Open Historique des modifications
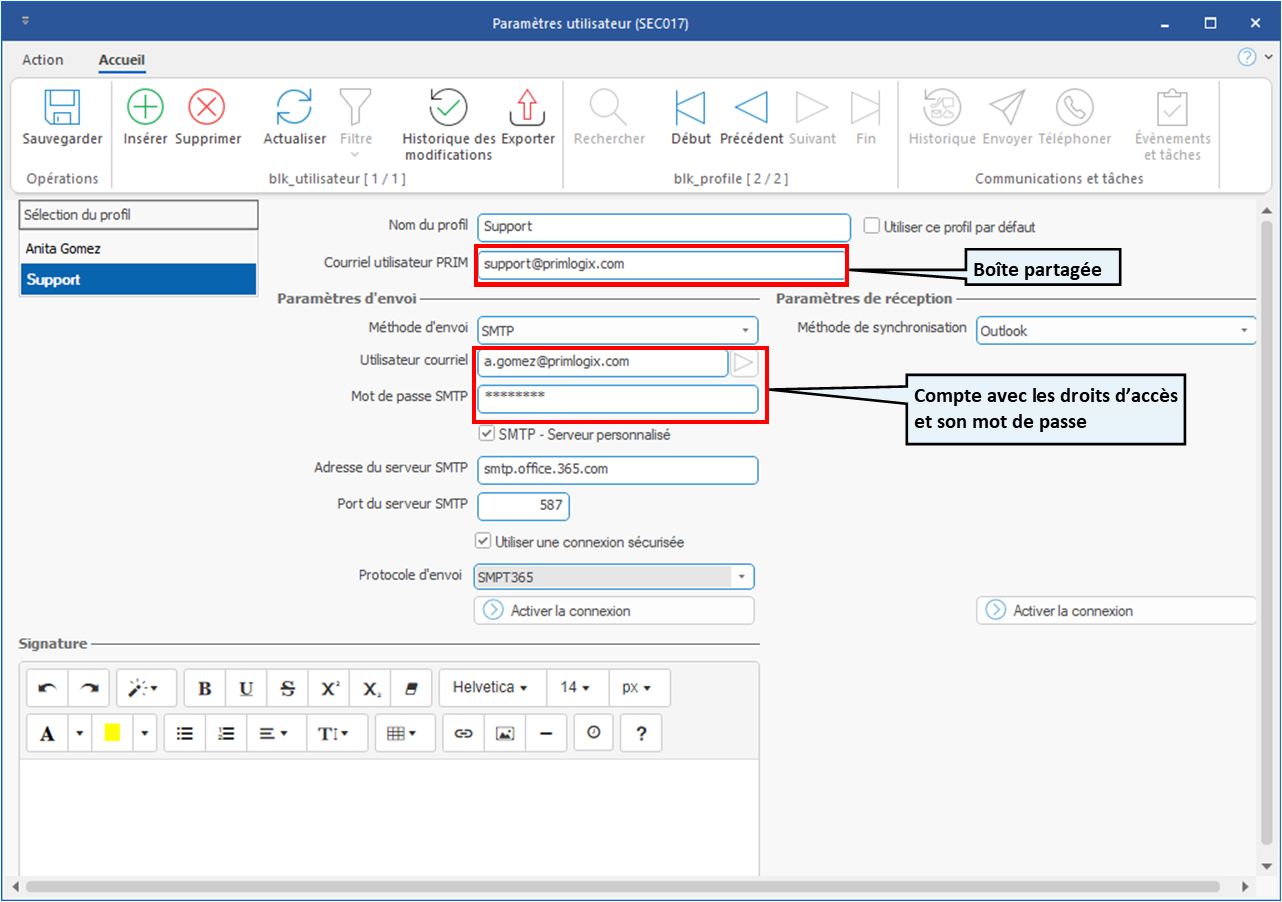 (448, 108)
